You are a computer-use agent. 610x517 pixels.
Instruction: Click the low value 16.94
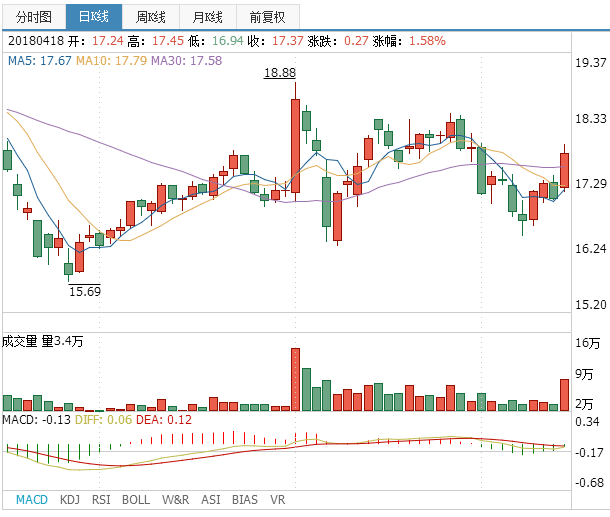228,41
